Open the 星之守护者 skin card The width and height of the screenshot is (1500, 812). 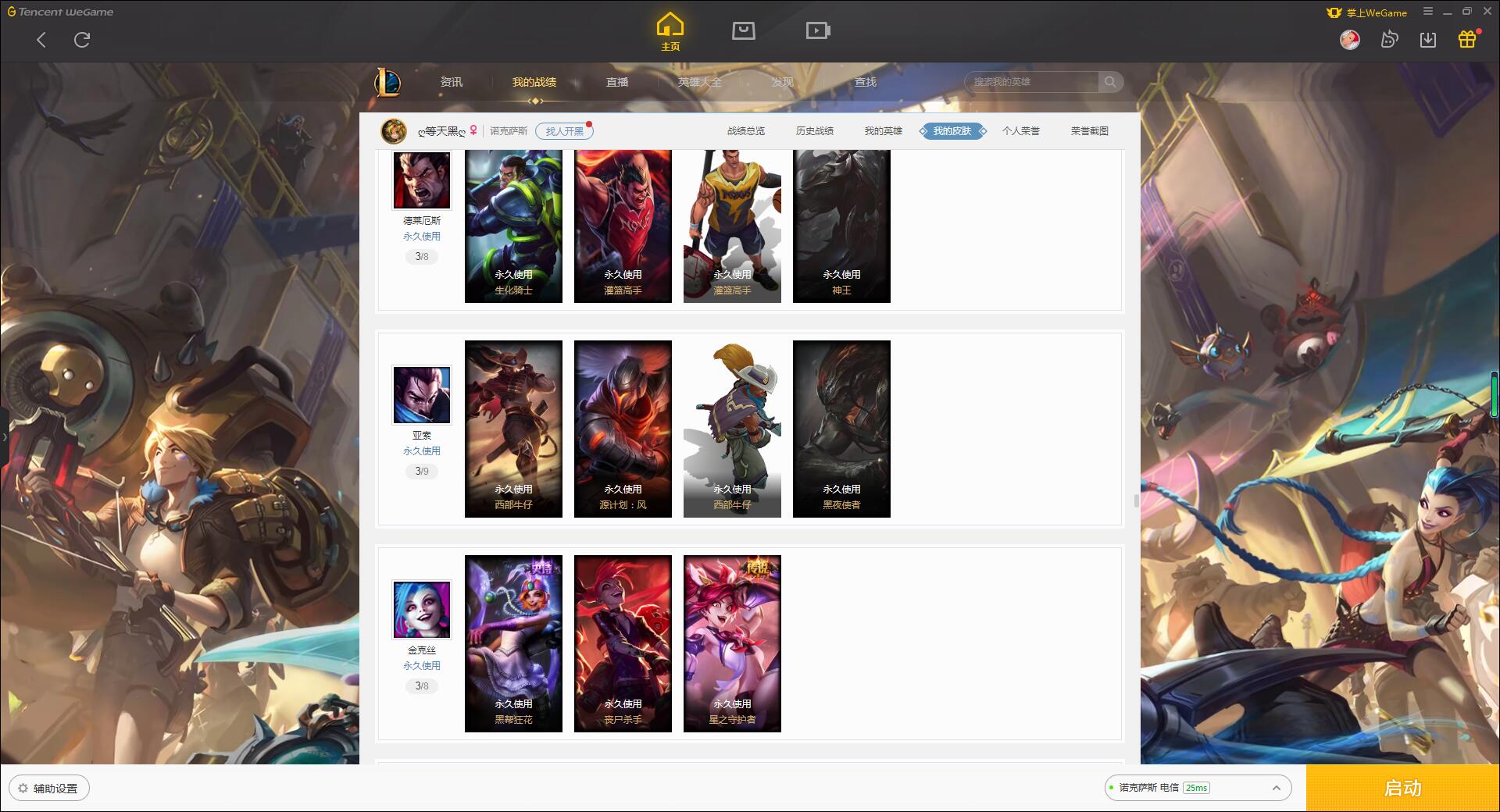(732, 643)
